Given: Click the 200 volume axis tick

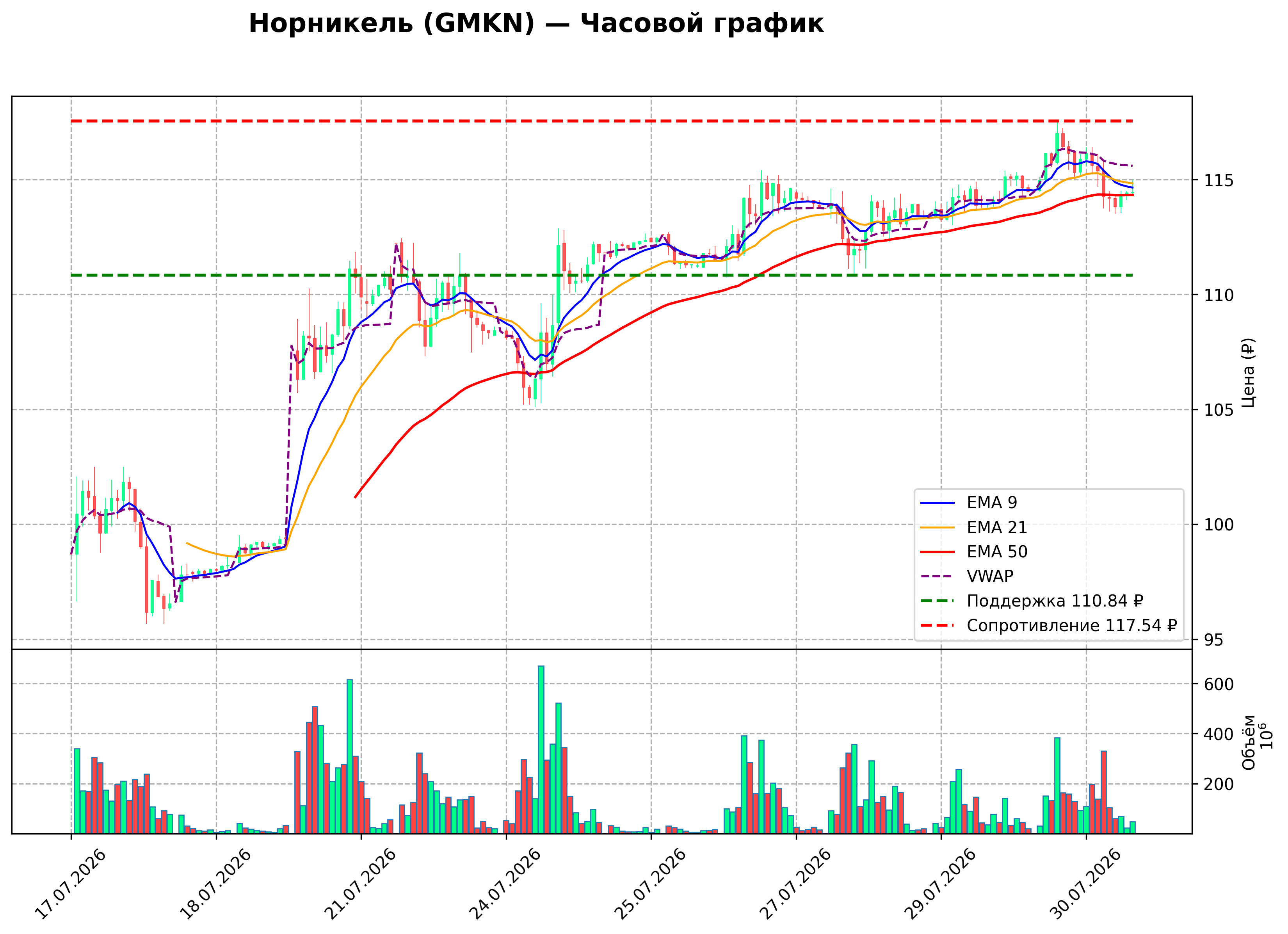Looking at the screenshot, I should pyautogui.click(x=1219, y=784).
